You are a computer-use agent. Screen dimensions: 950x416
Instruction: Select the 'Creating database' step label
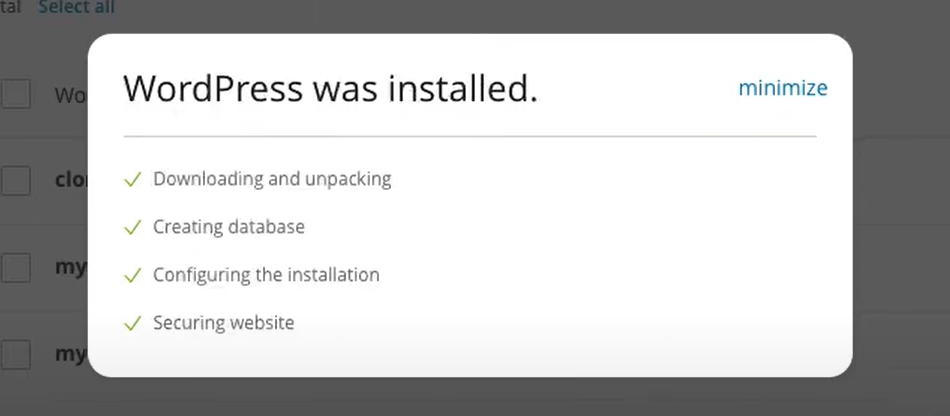click(x=228, y=228)
